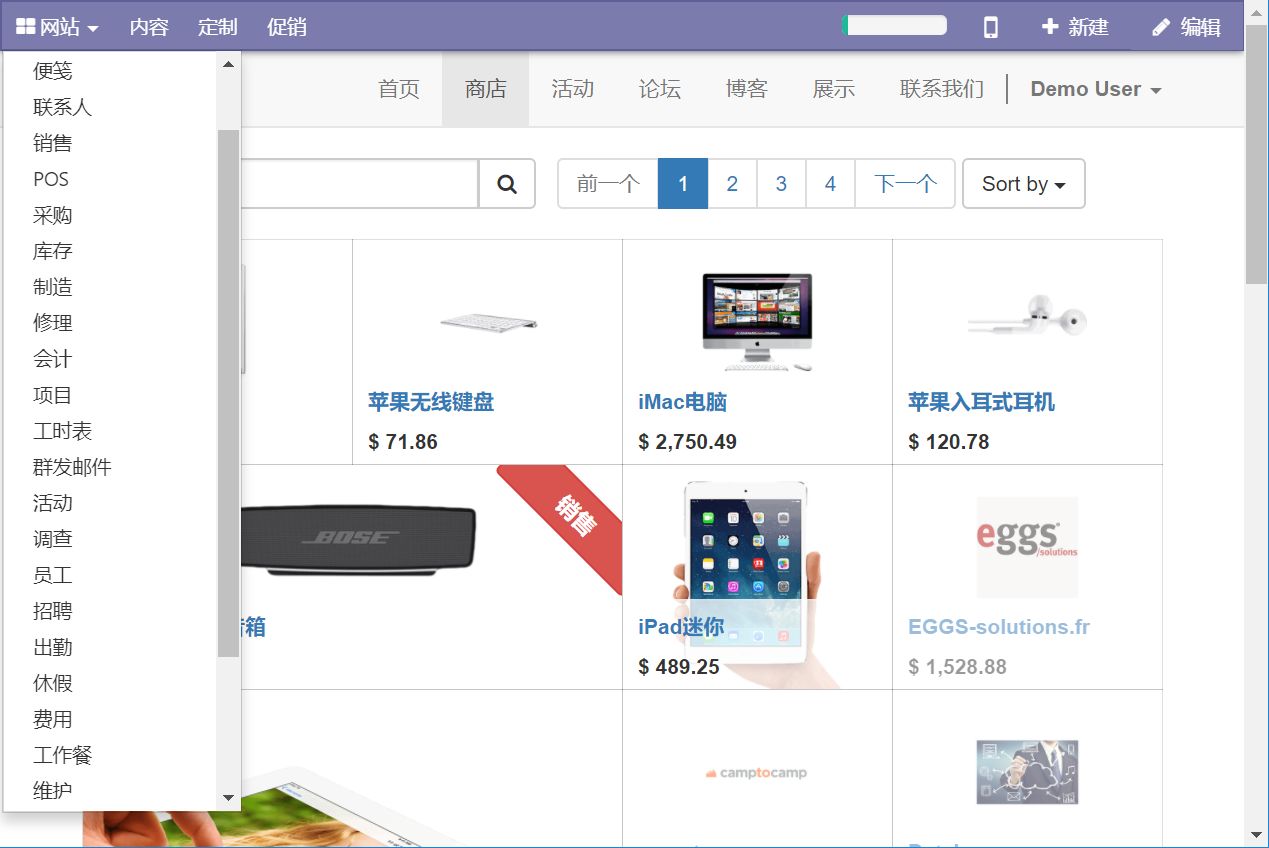
Task: Click the progress bar in top toolbar
Action: point(894,25)
